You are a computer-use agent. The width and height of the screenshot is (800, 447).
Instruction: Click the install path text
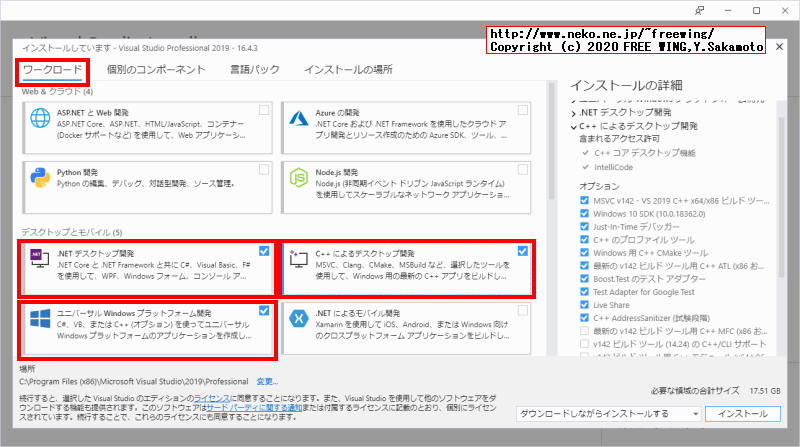[x=134, y=382]
